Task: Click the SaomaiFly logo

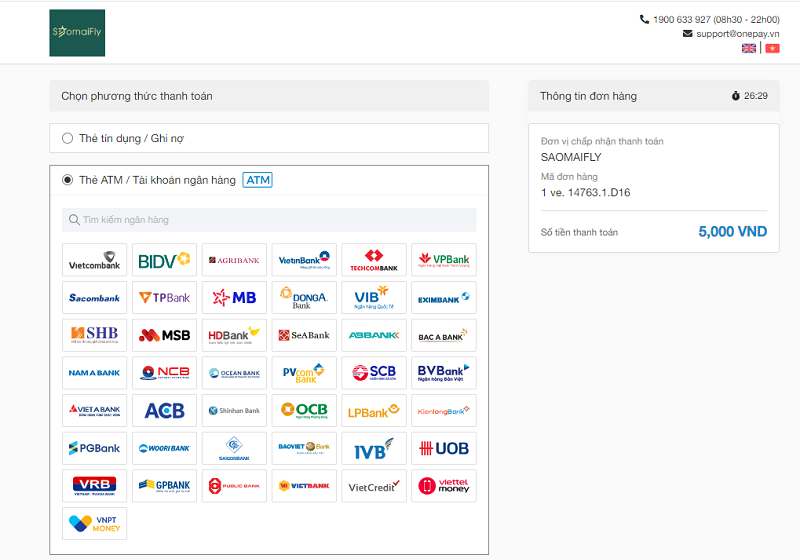Action: [x=77, y=33]
